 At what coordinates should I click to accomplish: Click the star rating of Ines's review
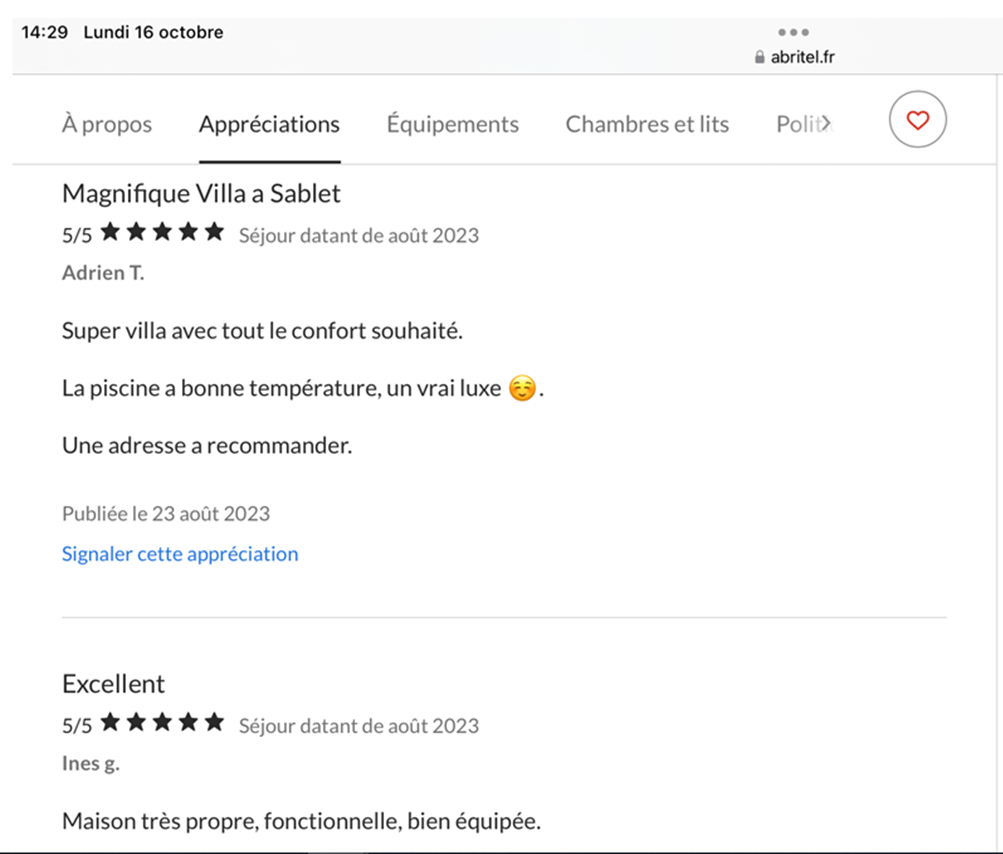(162, 722)
